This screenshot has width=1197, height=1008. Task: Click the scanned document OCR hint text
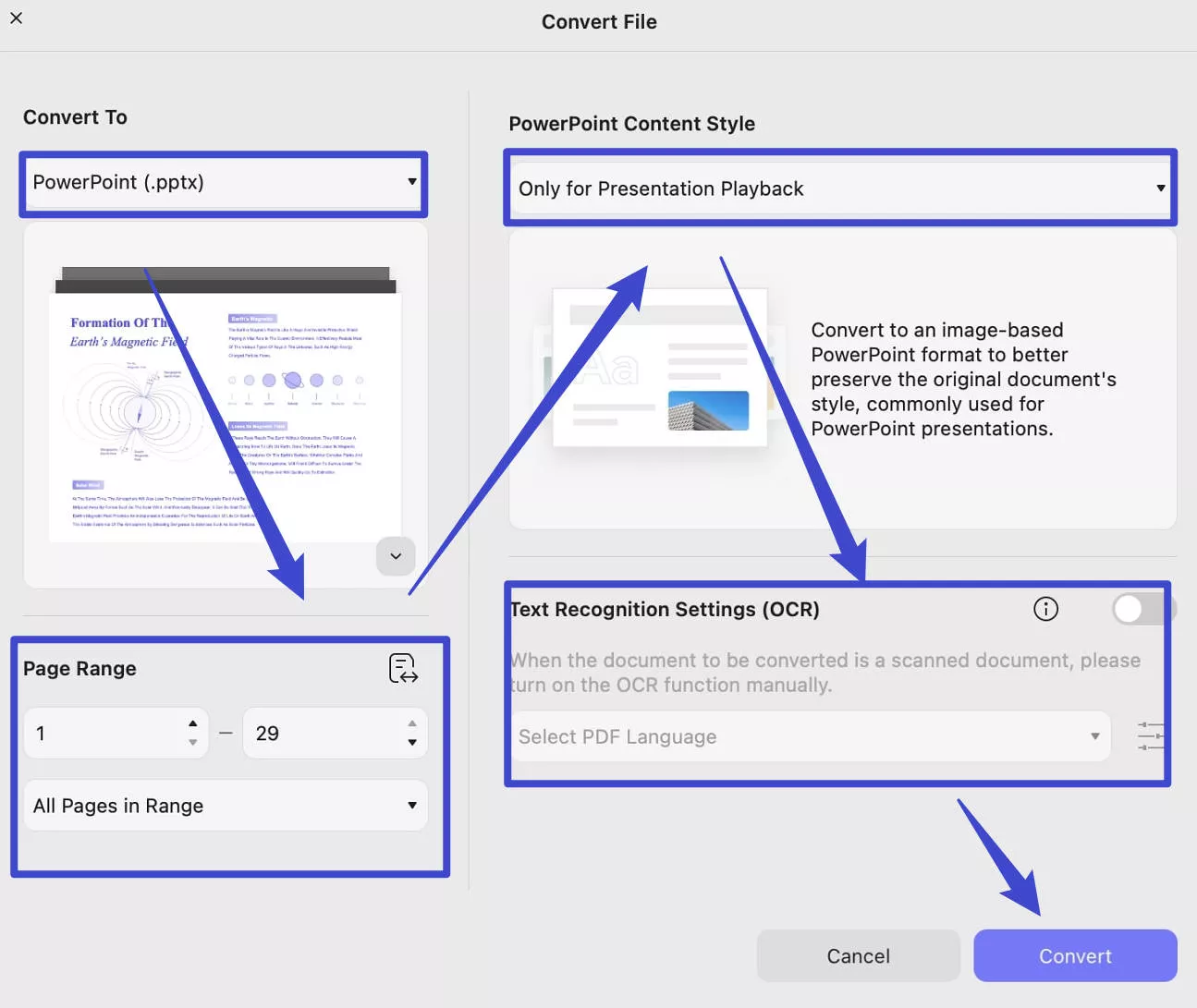825,673
